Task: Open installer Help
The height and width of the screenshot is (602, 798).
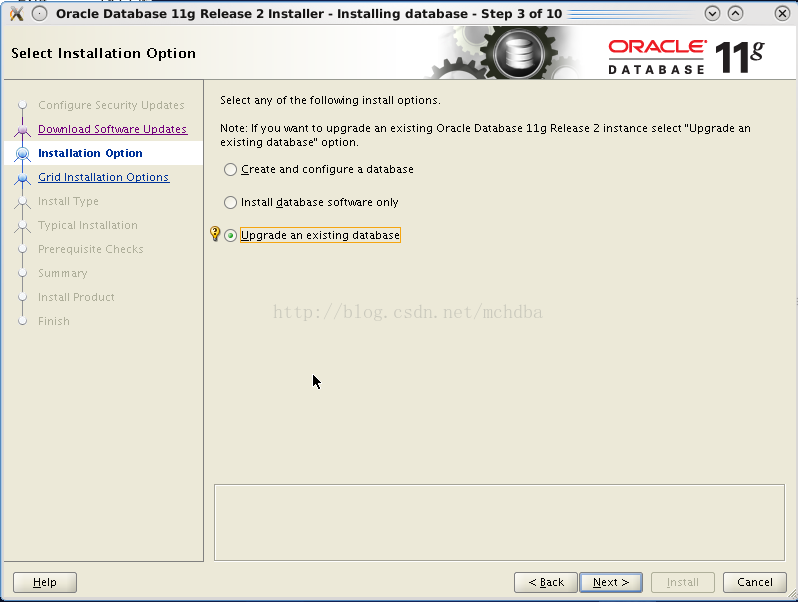Action: click(x=45, y=582)
